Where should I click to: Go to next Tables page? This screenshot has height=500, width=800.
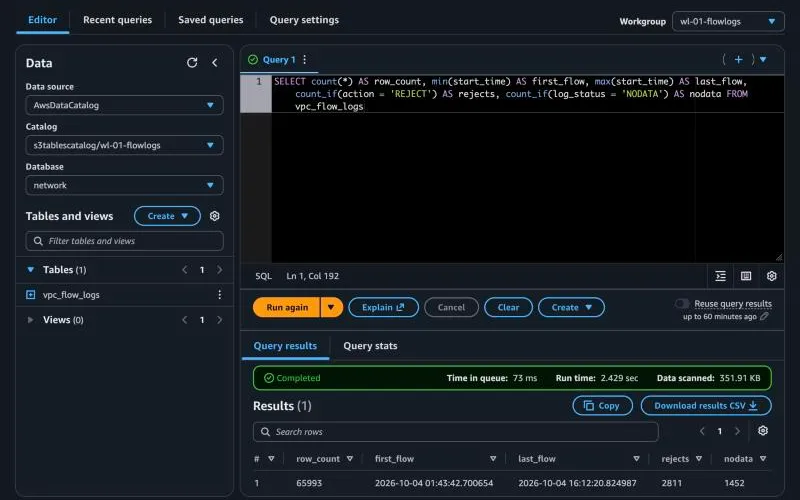[x=219, y=269]
